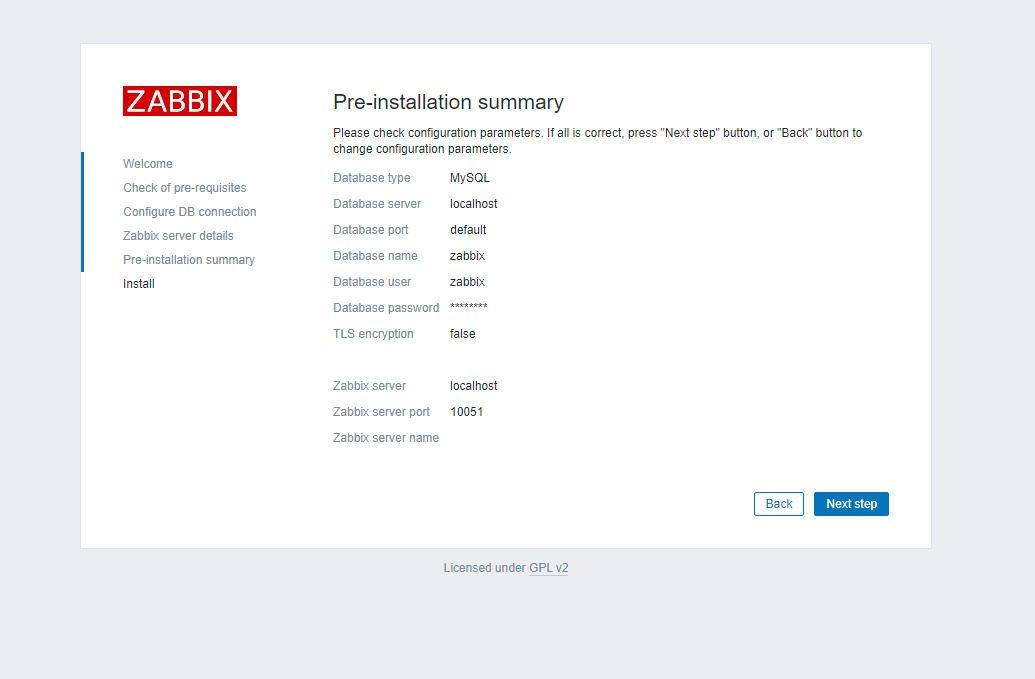This screenshot has width=1035, height=679.
Task: Click the Database password label
Action: click(386, 307)
